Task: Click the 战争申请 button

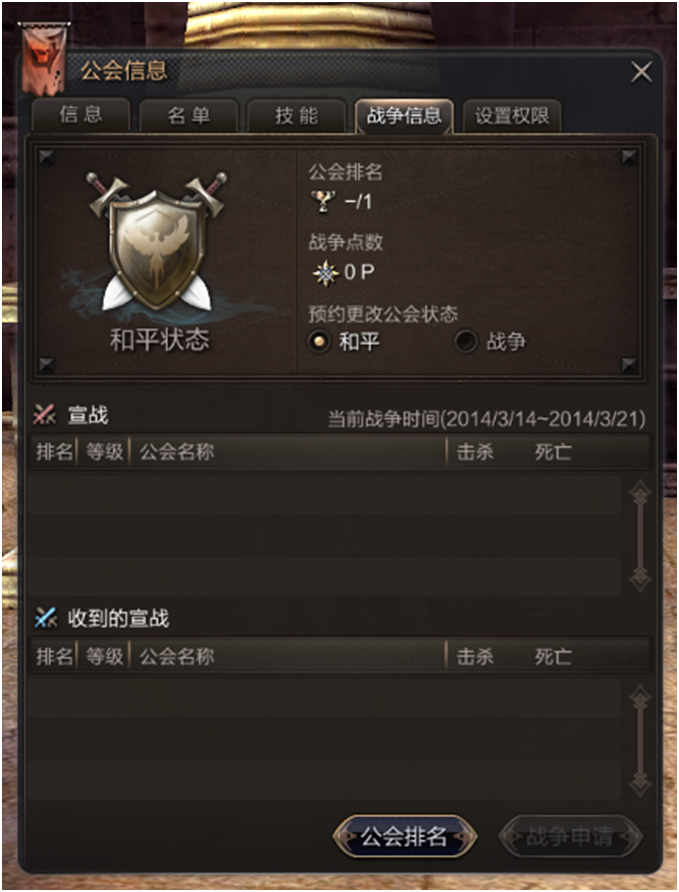Action: (x=570, y=836)
